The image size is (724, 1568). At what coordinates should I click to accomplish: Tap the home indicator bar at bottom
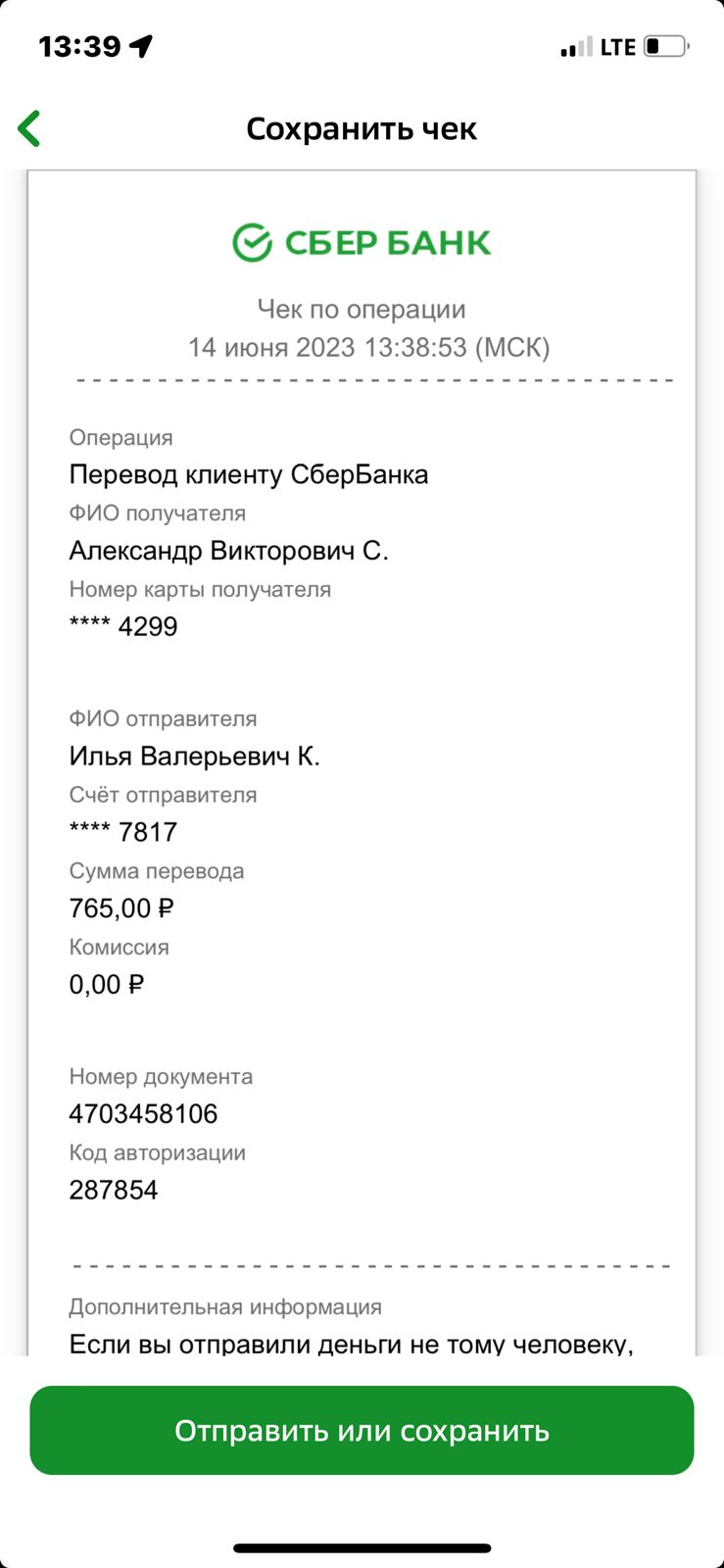tap(362, 1548)
